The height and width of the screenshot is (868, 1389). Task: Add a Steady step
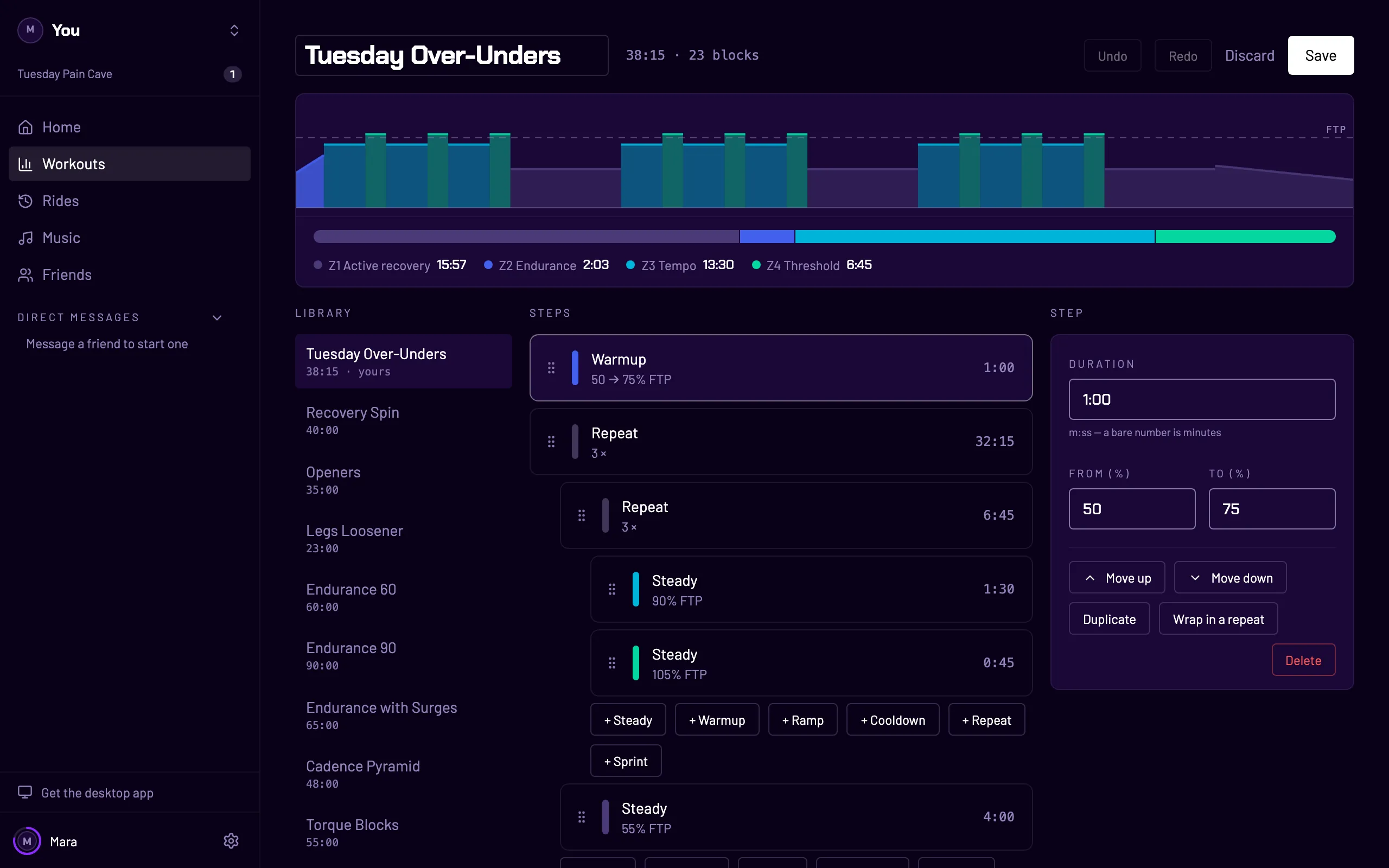[628, 720]
